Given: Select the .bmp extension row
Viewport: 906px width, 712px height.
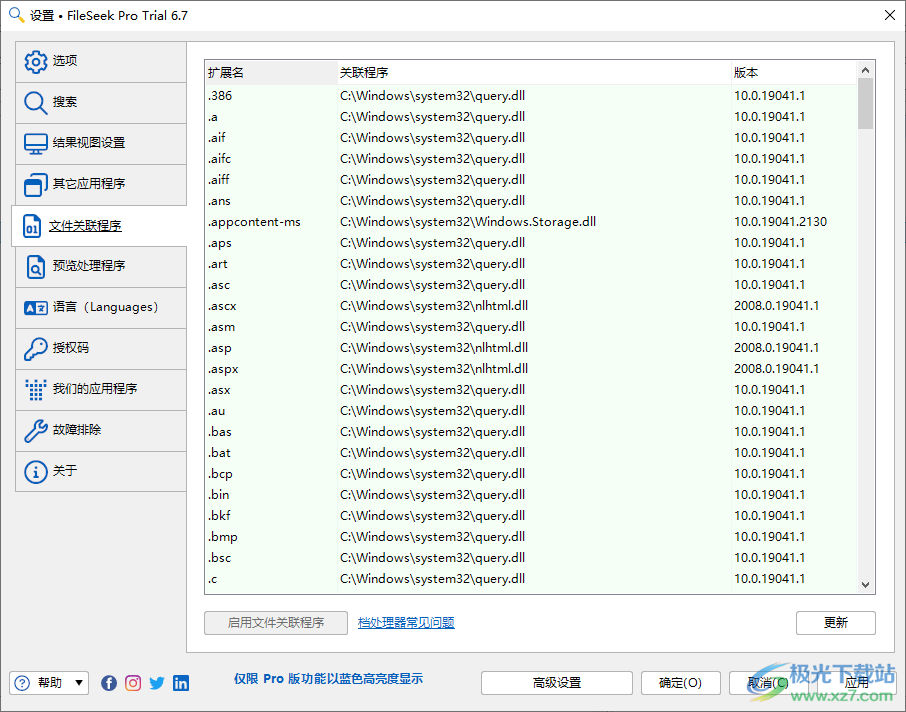Looking at the screenshot, I should 530,537.
